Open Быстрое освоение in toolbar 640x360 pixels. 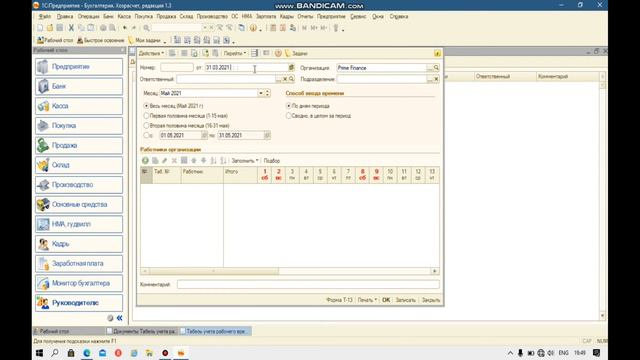pos(100,40)
